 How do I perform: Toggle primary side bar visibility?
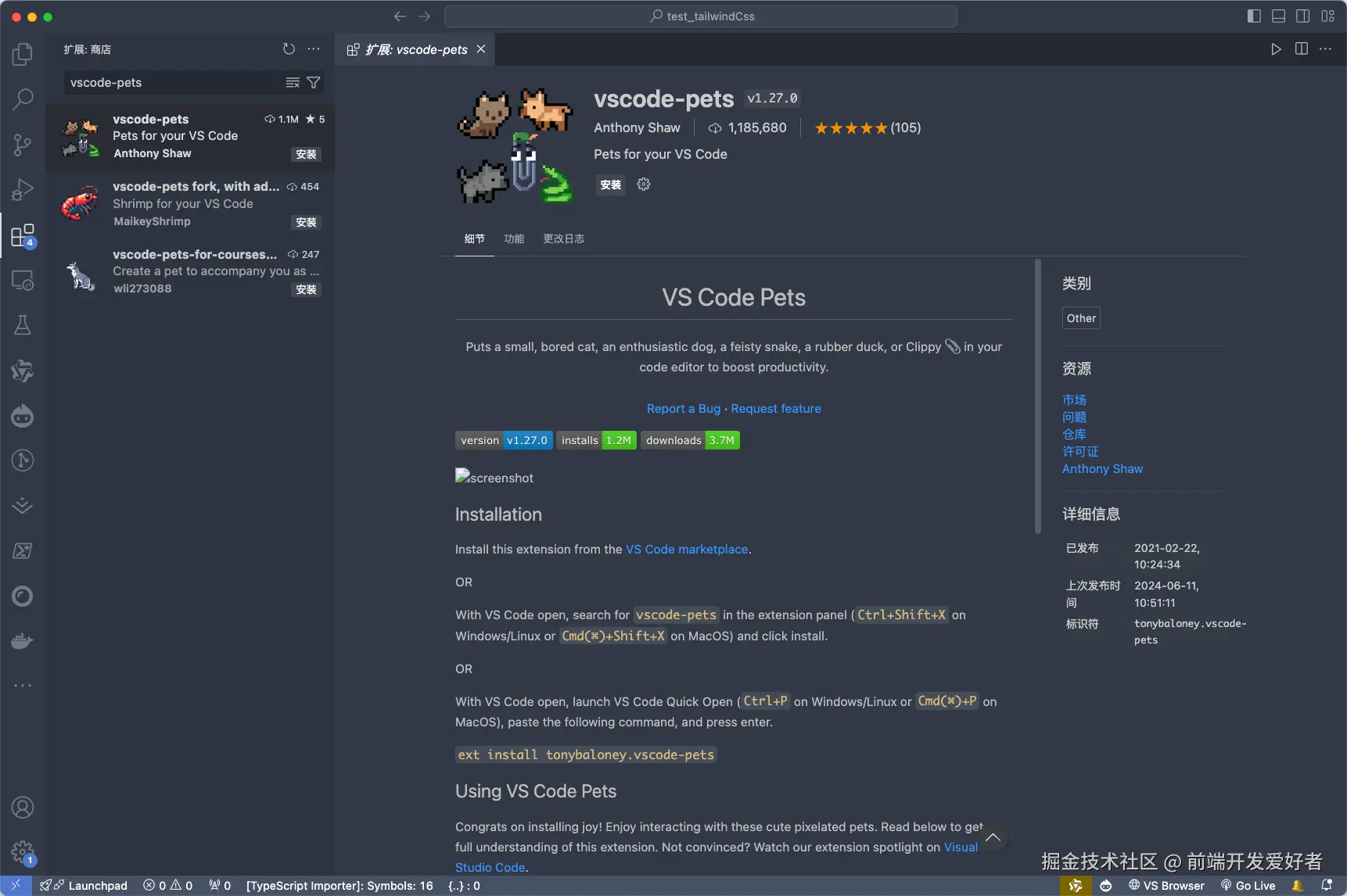(1254, 16)
